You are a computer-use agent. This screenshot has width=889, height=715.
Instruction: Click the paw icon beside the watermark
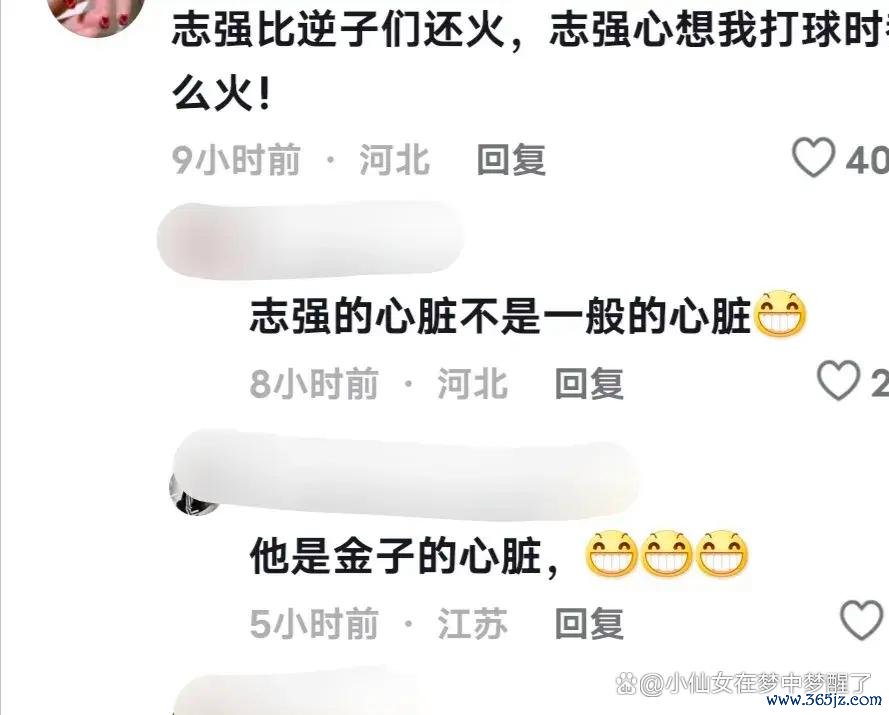point(626,684)
